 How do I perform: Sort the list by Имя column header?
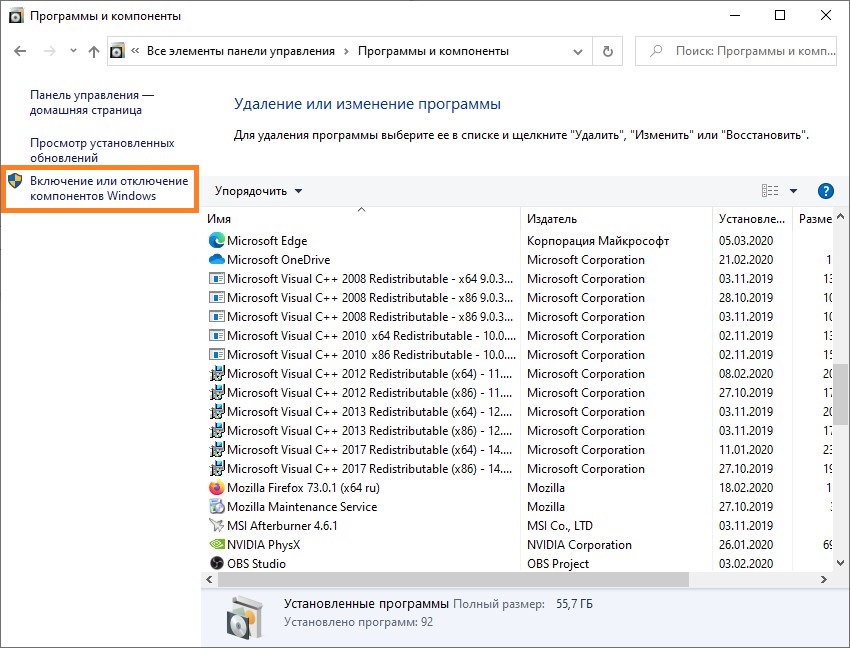click(362, 219)
